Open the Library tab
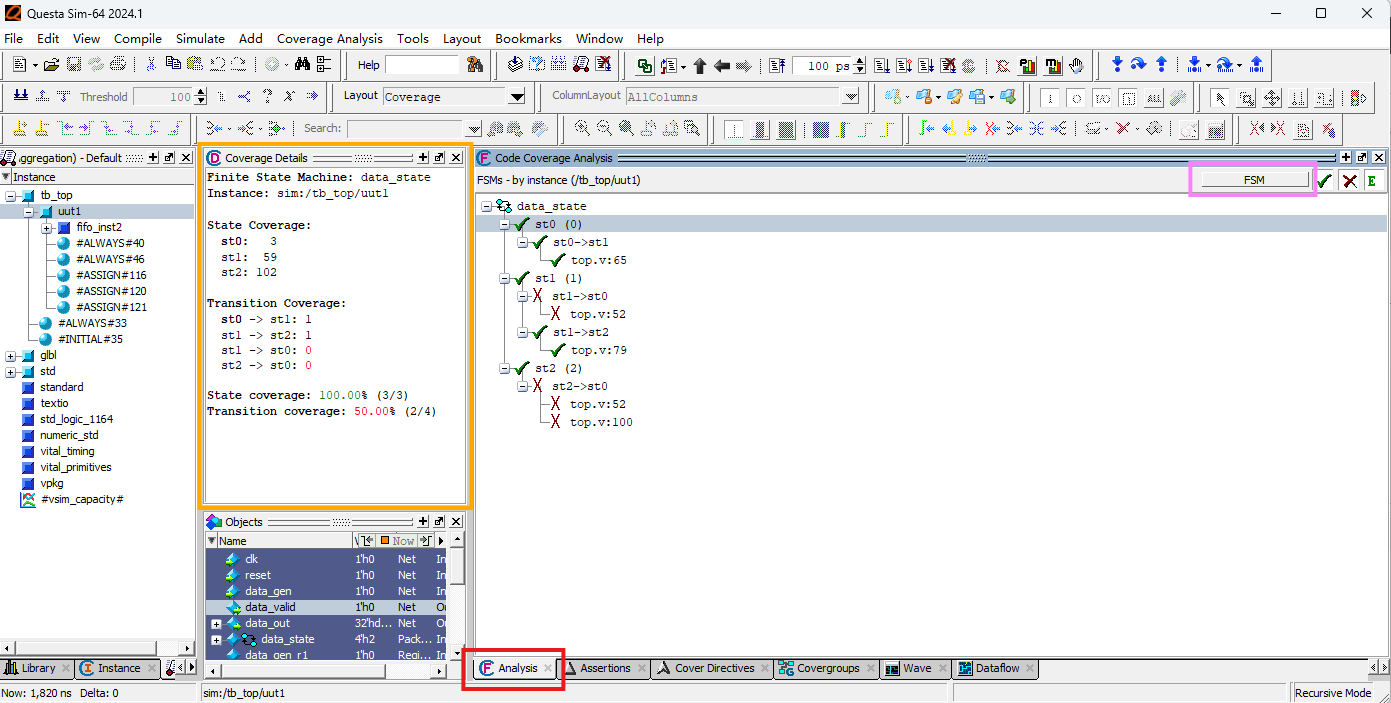1391x703 pixels. [38, 668]
